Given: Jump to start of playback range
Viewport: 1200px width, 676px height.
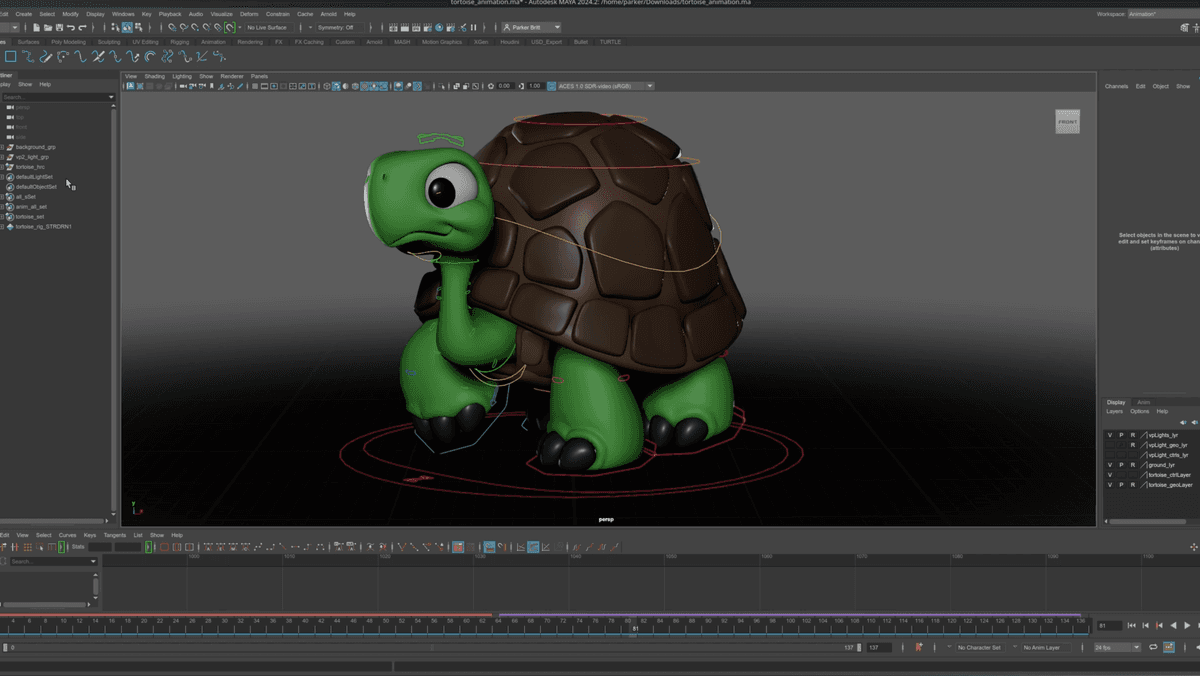Looking at the screenshot, I should [x=1131, y=626].
